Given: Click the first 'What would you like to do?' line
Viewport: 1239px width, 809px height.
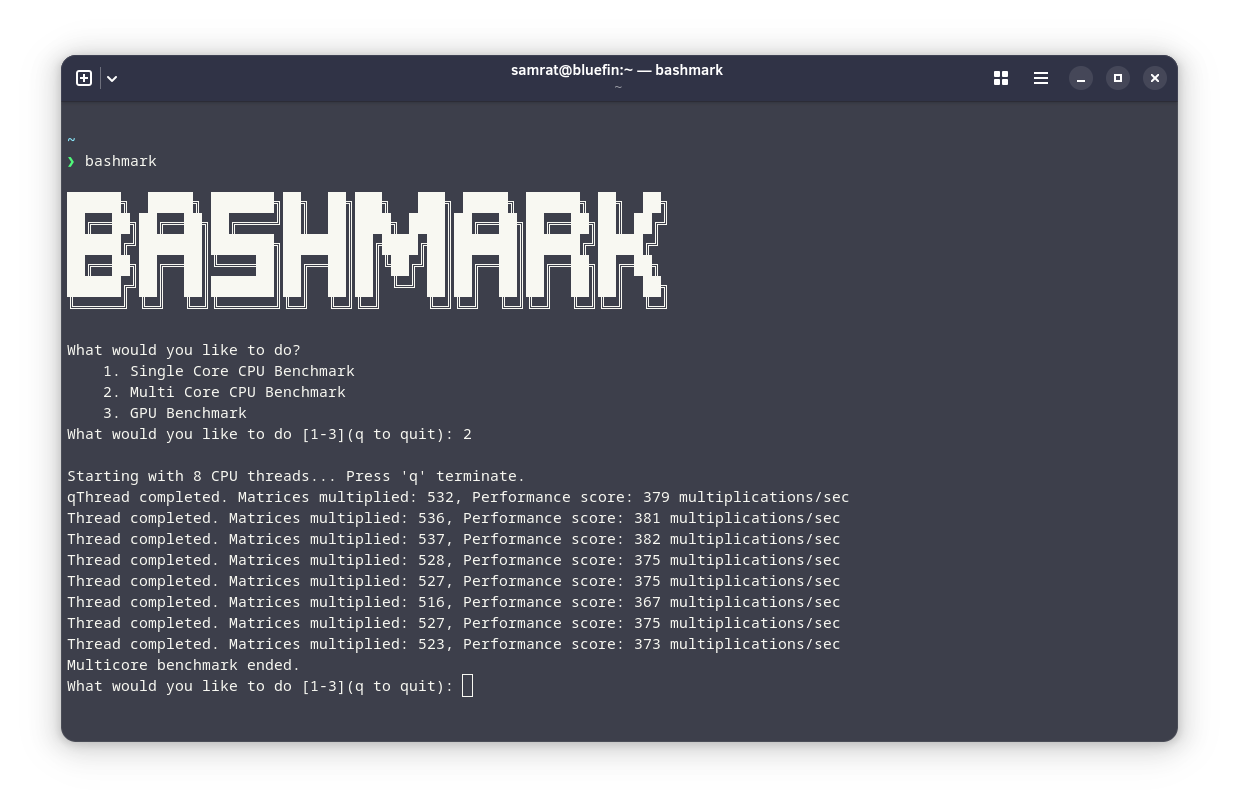Looking at the screenshot, I should 184,350.
